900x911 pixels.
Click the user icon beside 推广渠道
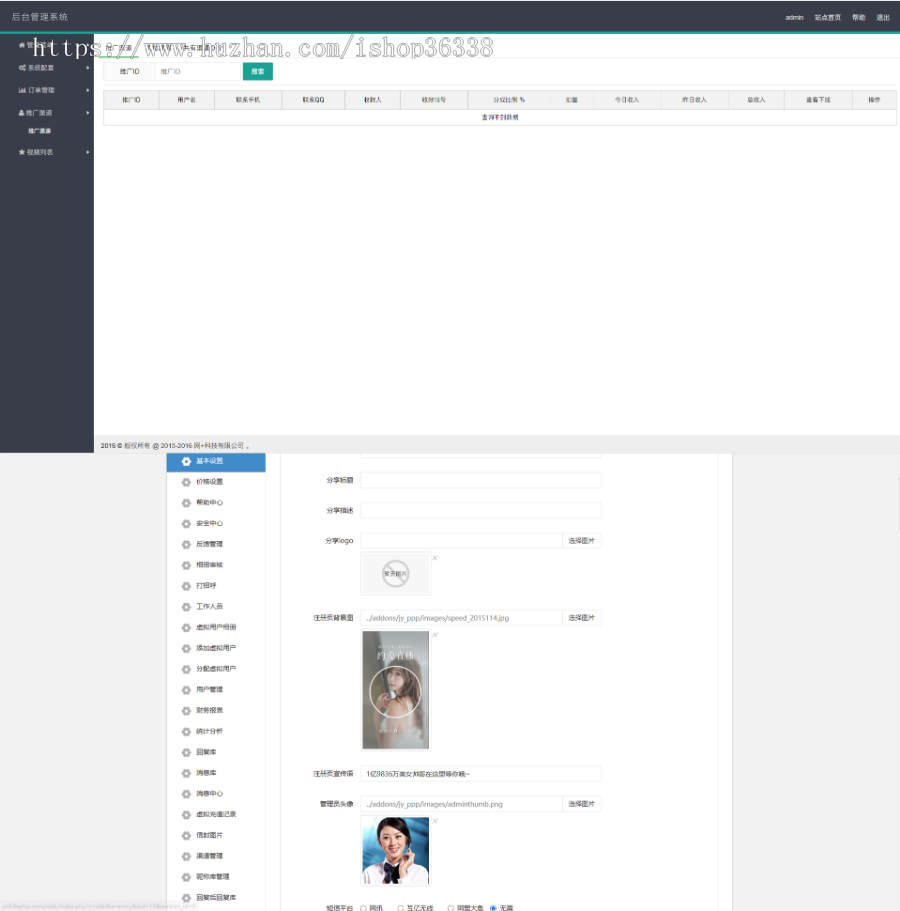pos(22,113)
